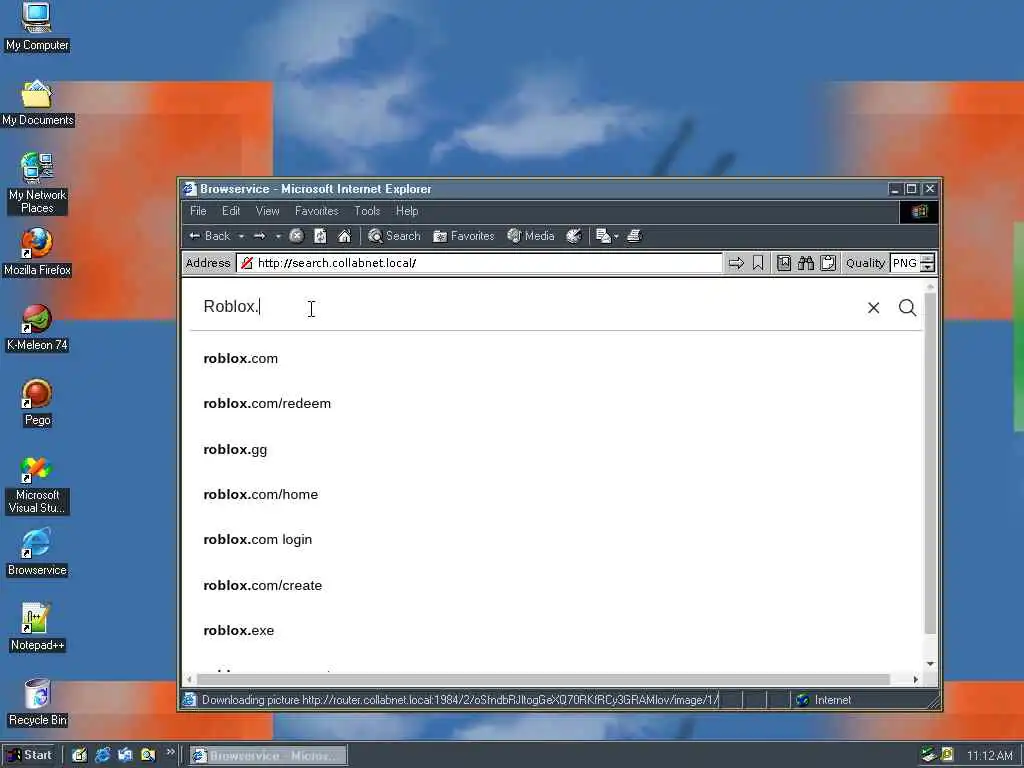Click the Refresh page icon

coord(320,236)
